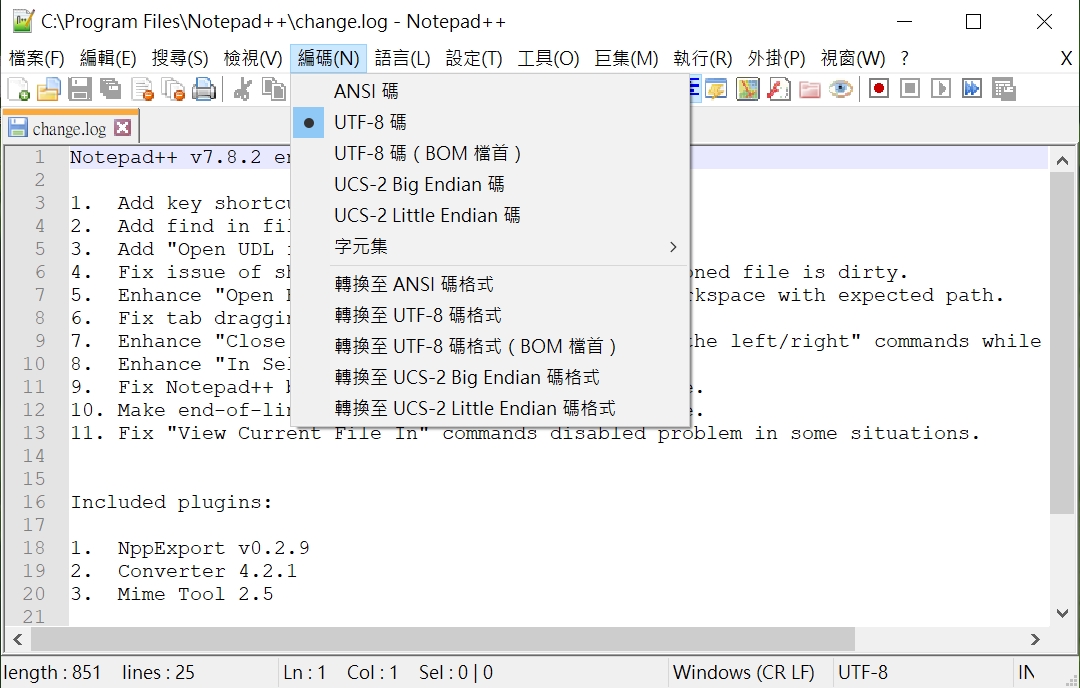Open the Document Map toolbar icon

tap(747, 90)
